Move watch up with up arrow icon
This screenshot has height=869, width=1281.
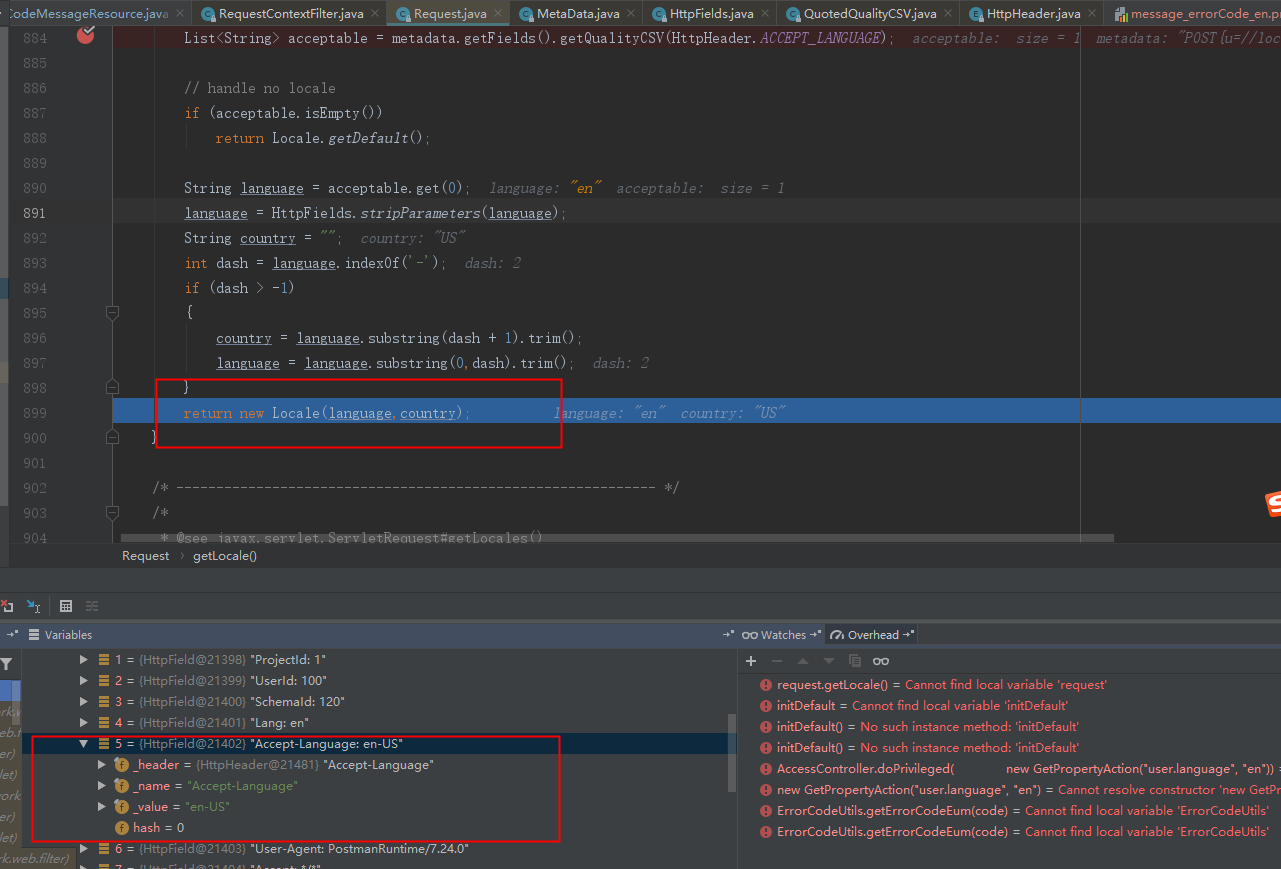point(802,661)
